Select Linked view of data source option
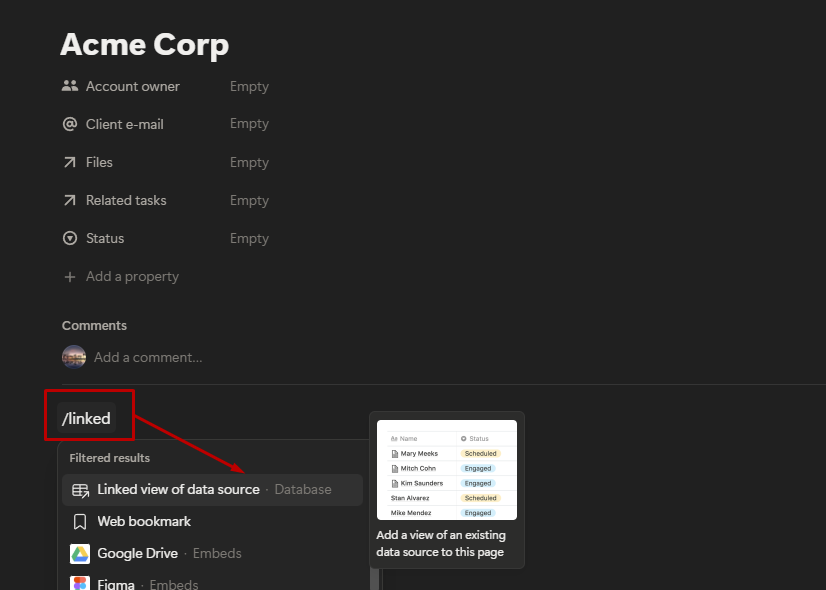Screen dimensions: 826x590 pos(178,489)
